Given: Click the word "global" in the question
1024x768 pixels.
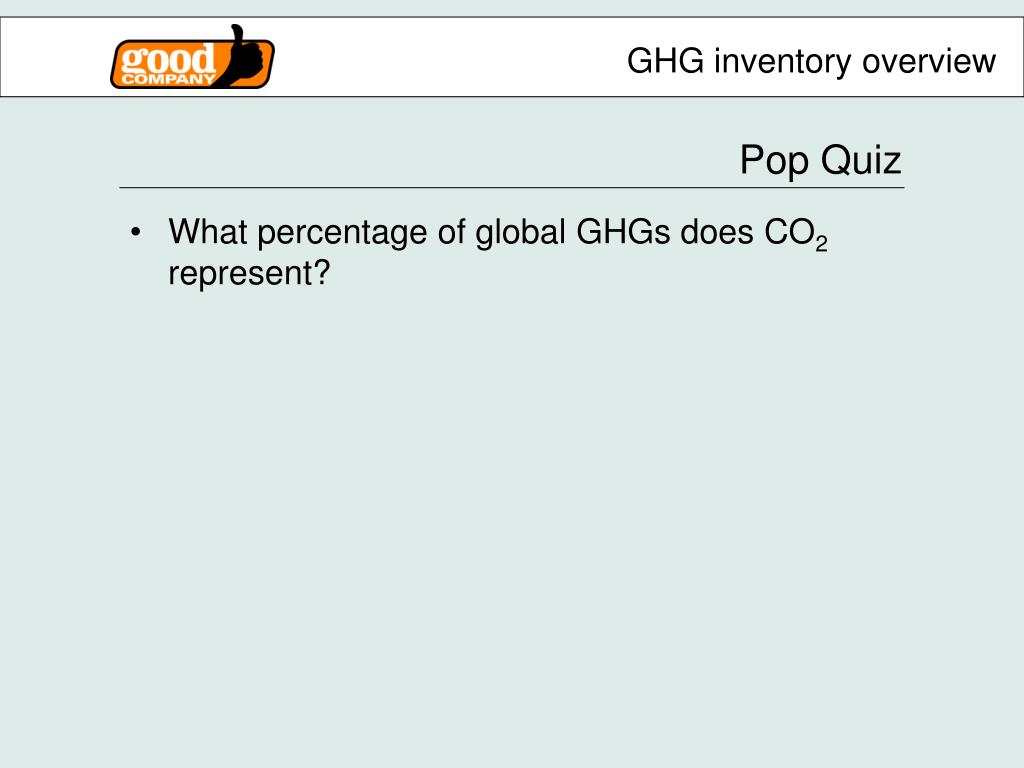Looking at the screenshot, I should 520,234.
